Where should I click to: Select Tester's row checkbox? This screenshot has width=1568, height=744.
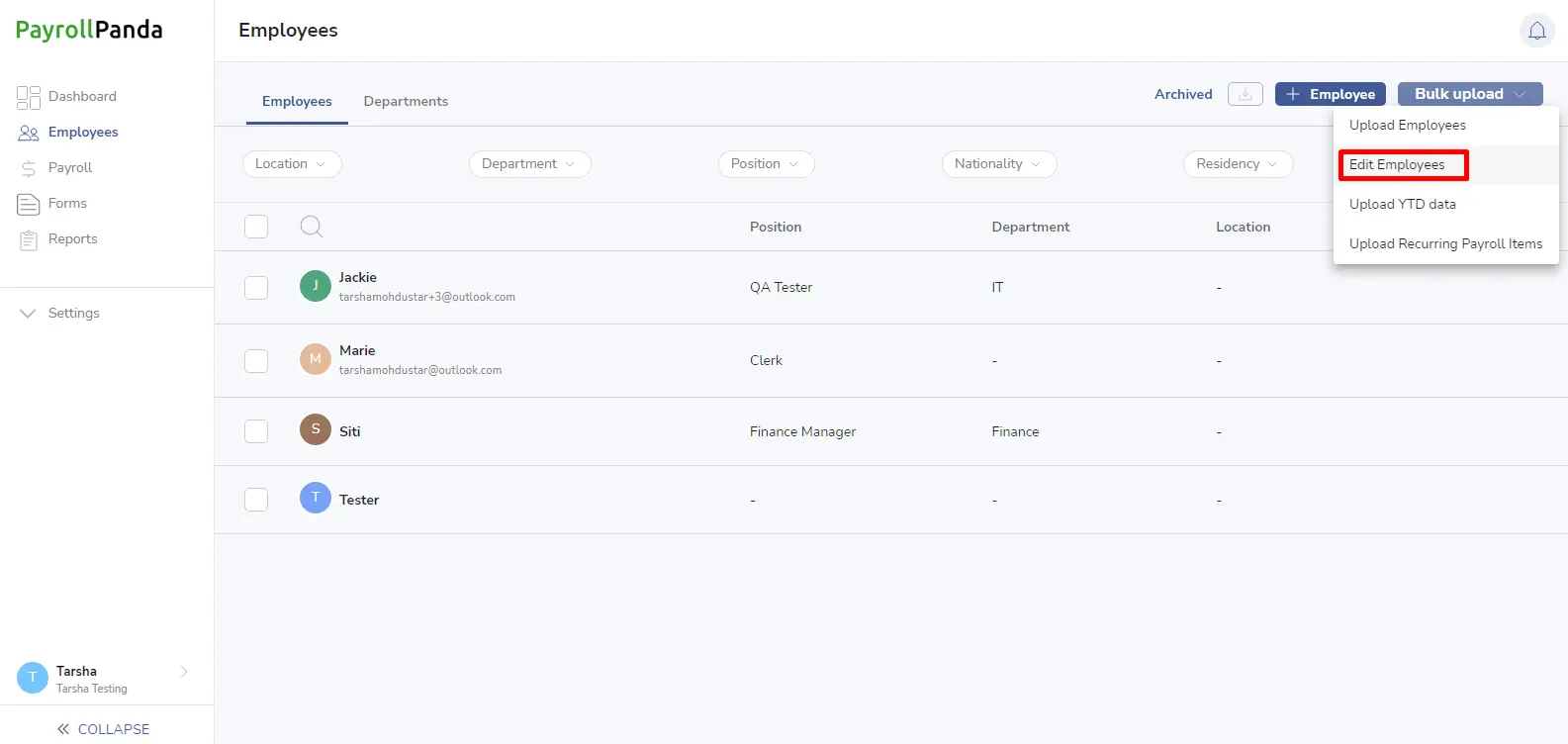(x=256, y=500)
